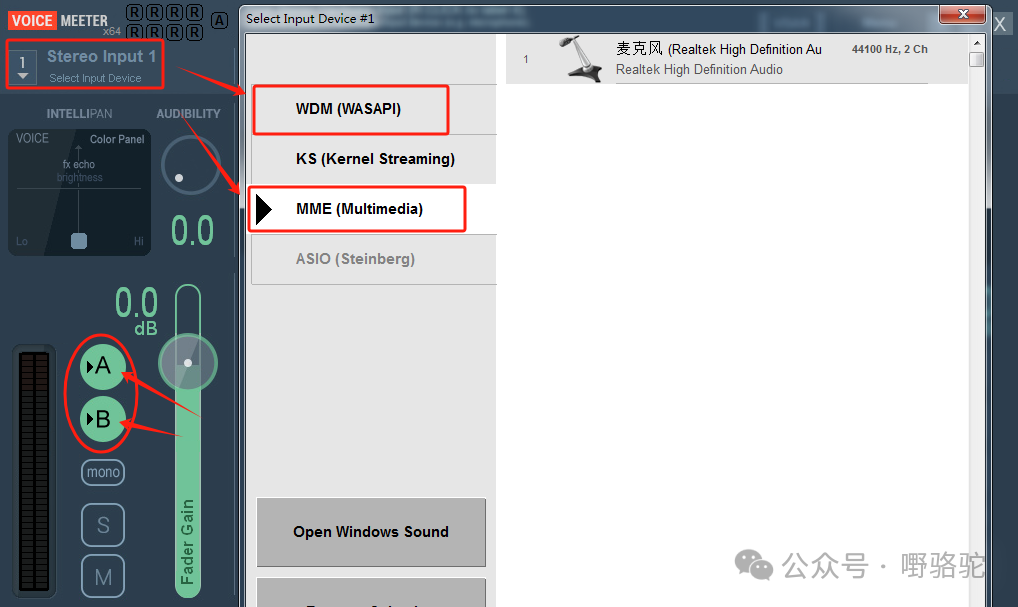Select the KS (Kernel Streaming) driver tab
This screenshot has width=1018, height=607.
tap(374, 159)
